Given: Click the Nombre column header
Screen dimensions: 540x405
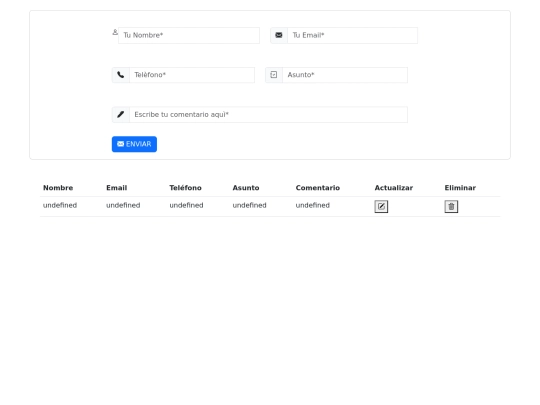Looking at the screenshot, I should tap(58, 188).
